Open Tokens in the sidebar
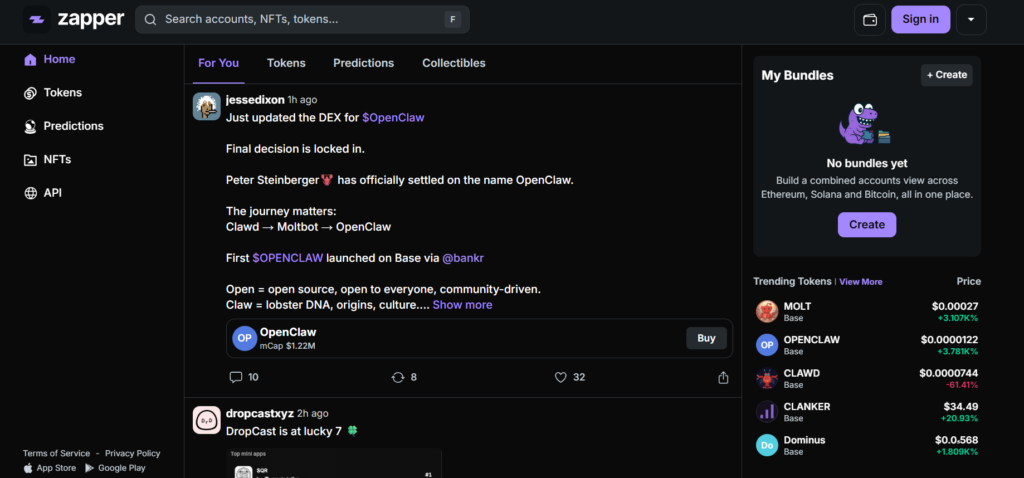 63,93
